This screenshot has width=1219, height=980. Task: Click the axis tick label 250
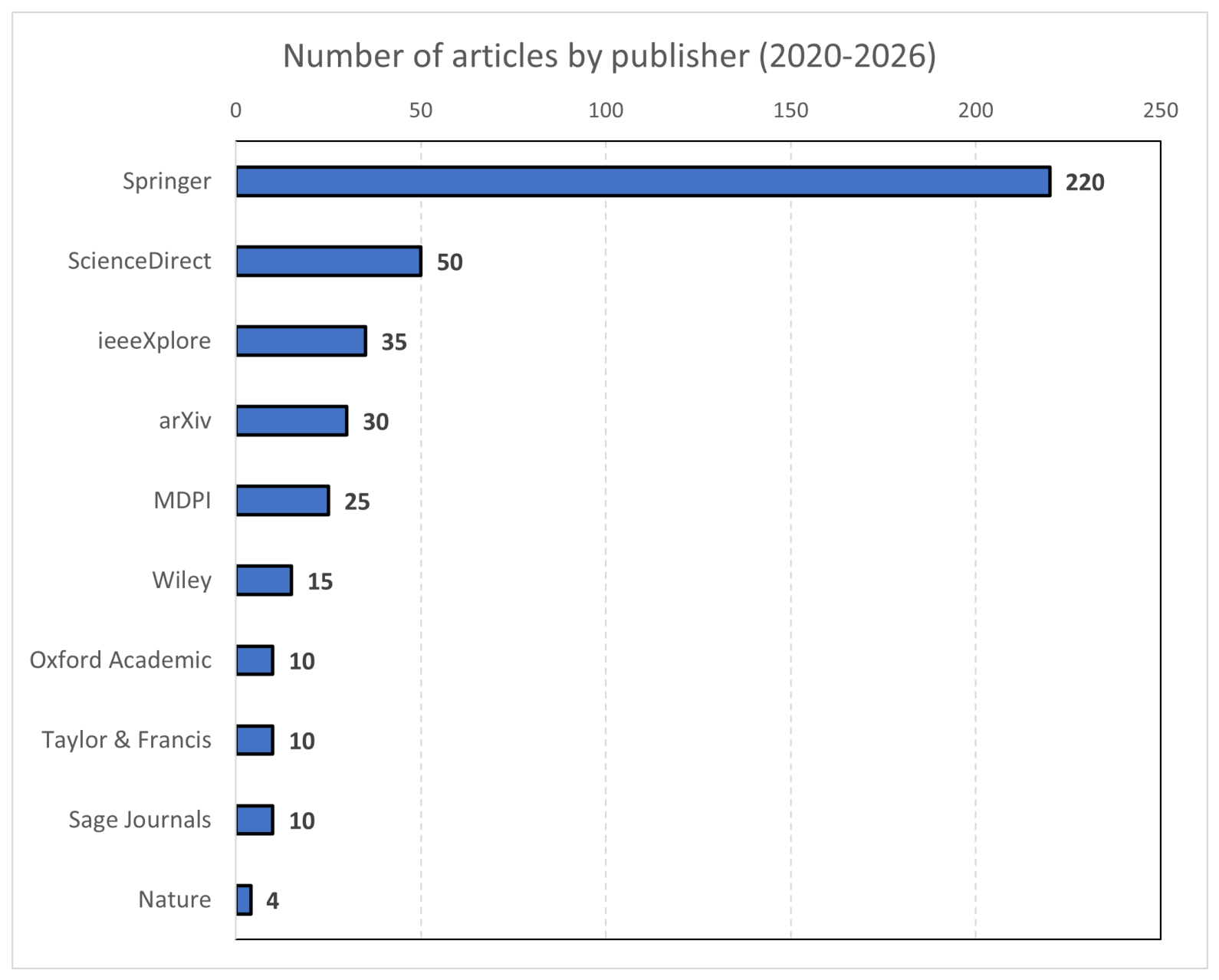[1161, 110]
